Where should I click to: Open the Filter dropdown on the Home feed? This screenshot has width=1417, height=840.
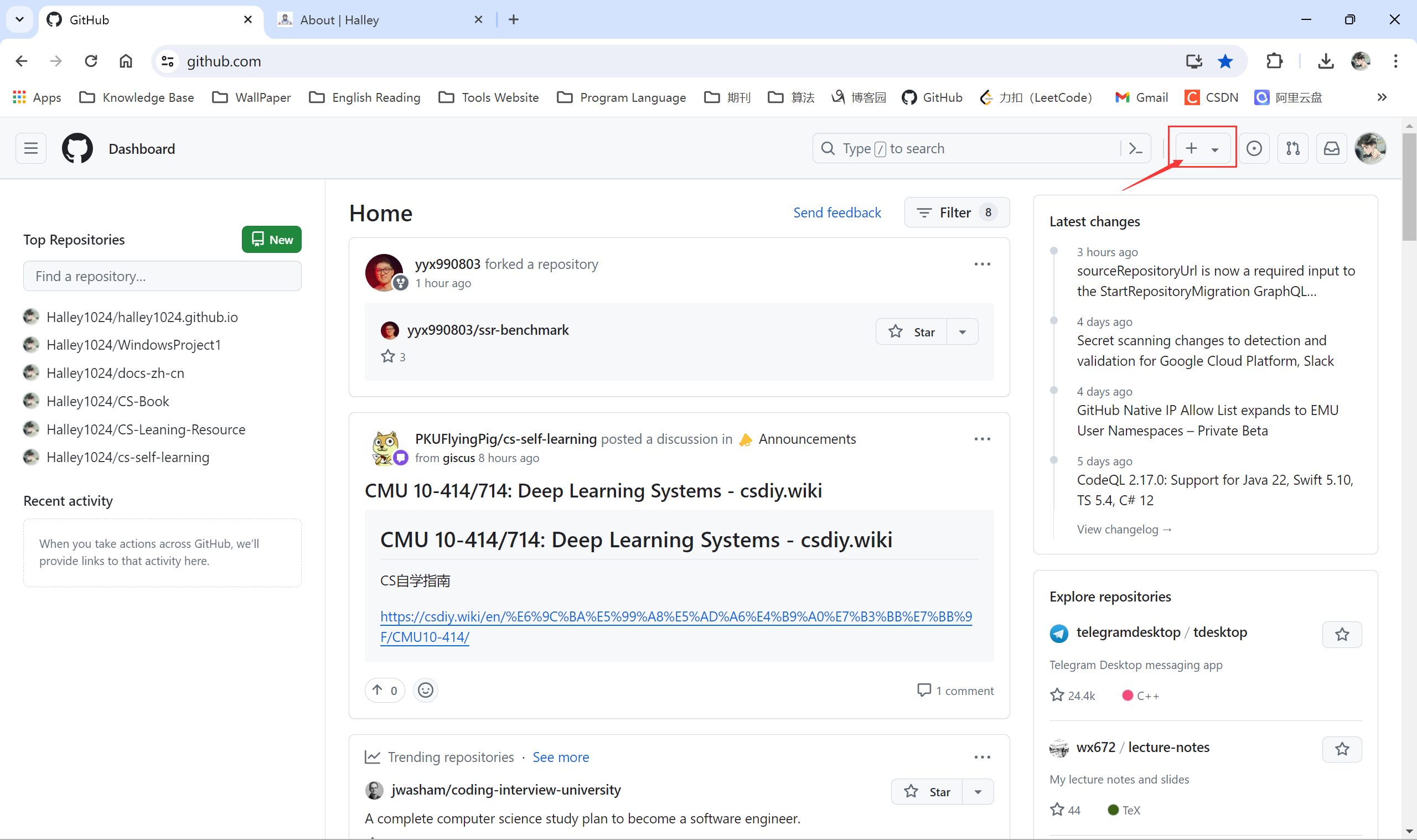pyautogui.click(x=956, y=212)
